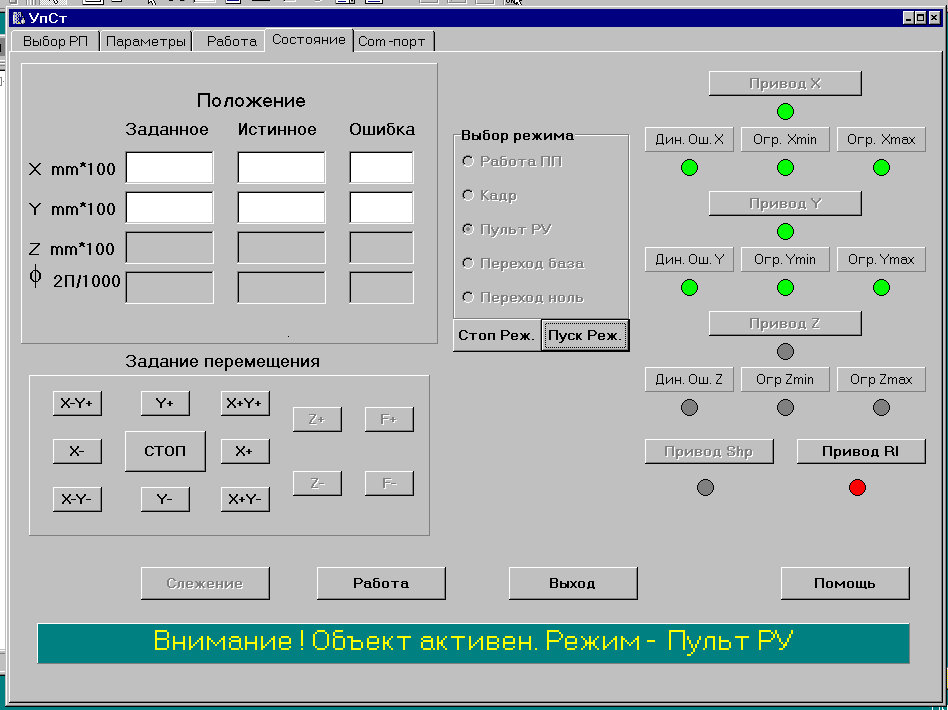Click the Дин. Ош. Y button

(x=689, y=259)
